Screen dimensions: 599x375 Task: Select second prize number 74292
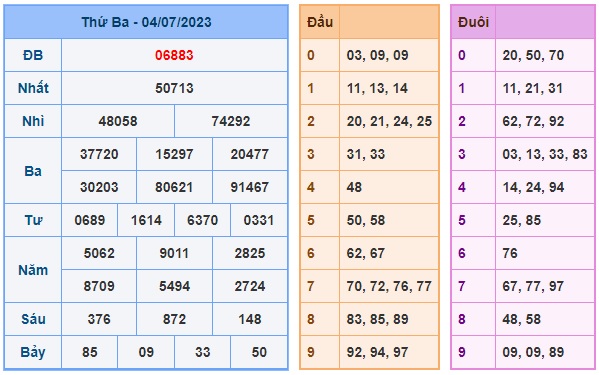(x=231, y=121)
